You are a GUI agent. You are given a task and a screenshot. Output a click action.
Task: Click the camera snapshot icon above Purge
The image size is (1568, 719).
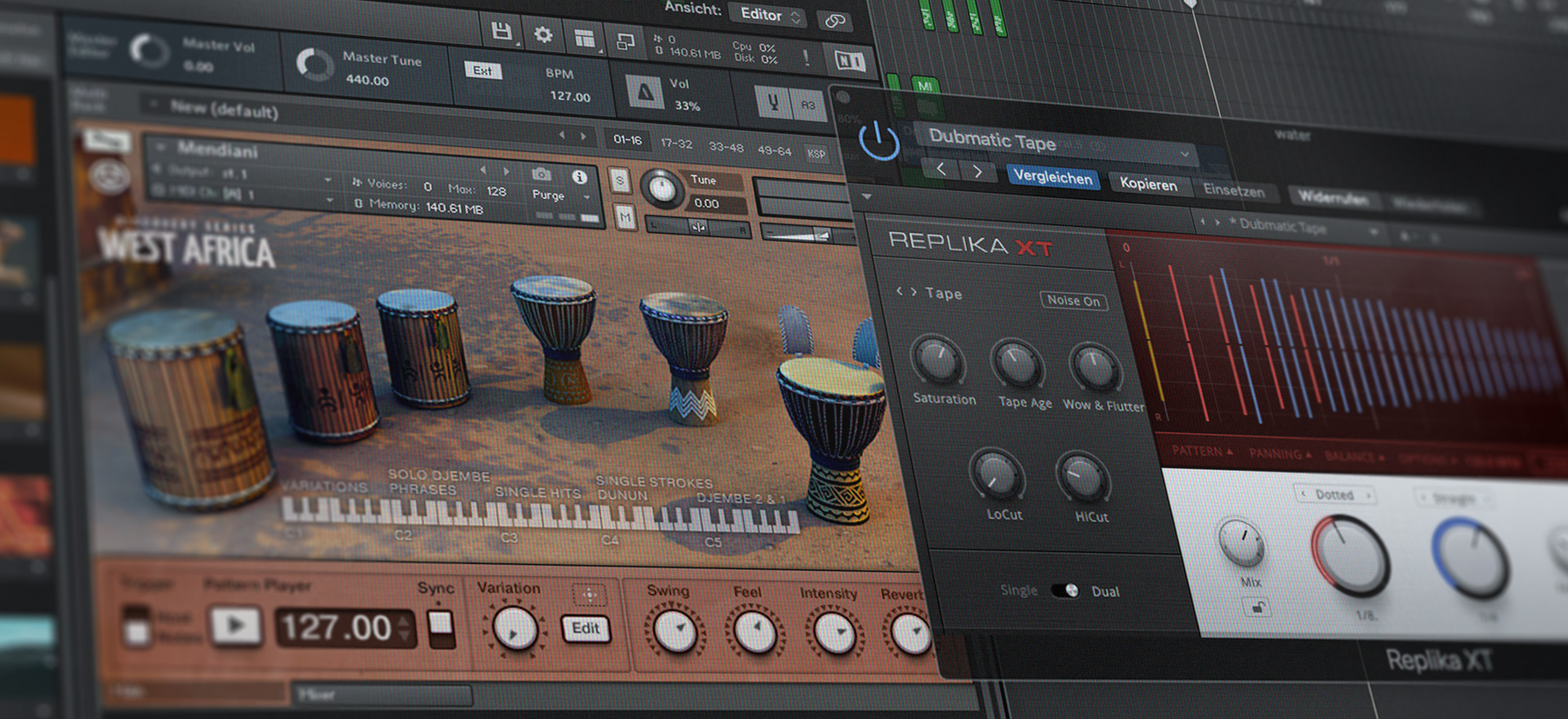tap(541, 174)
